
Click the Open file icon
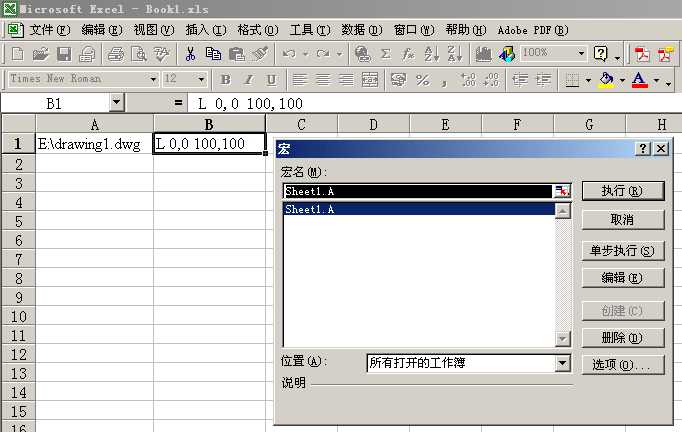(40, 54)
